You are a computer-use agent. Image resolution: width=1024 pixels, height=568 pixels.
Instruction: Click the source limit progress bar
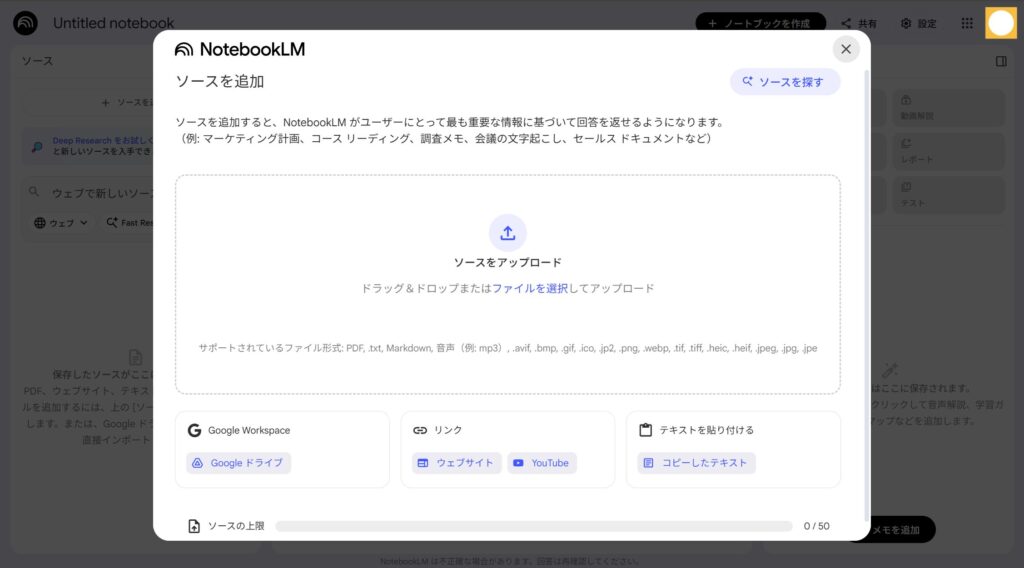point(533,526)
